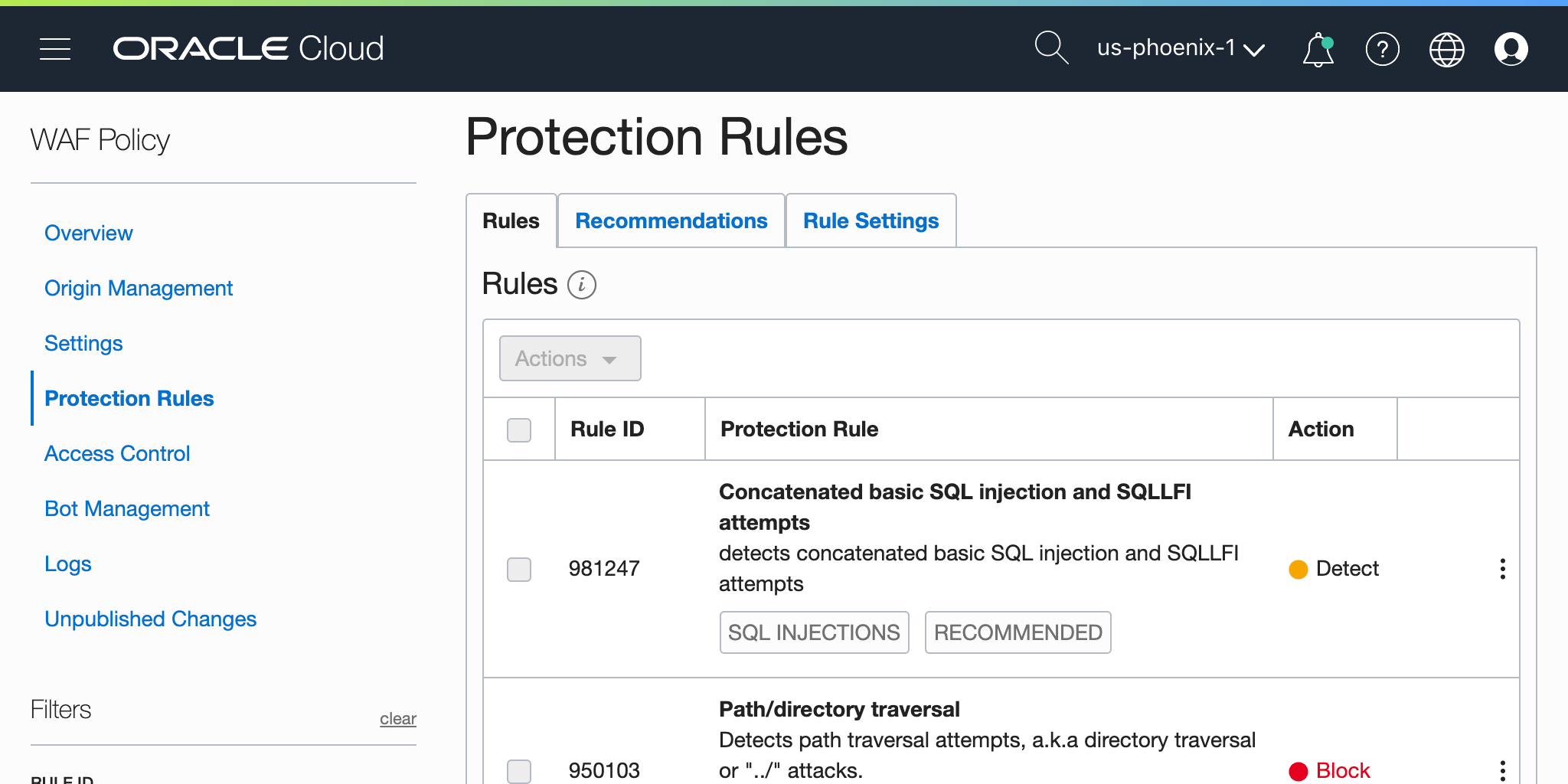Switch to the Rule Settings tab
The image size is (1568, 784).
pos(871,221)
